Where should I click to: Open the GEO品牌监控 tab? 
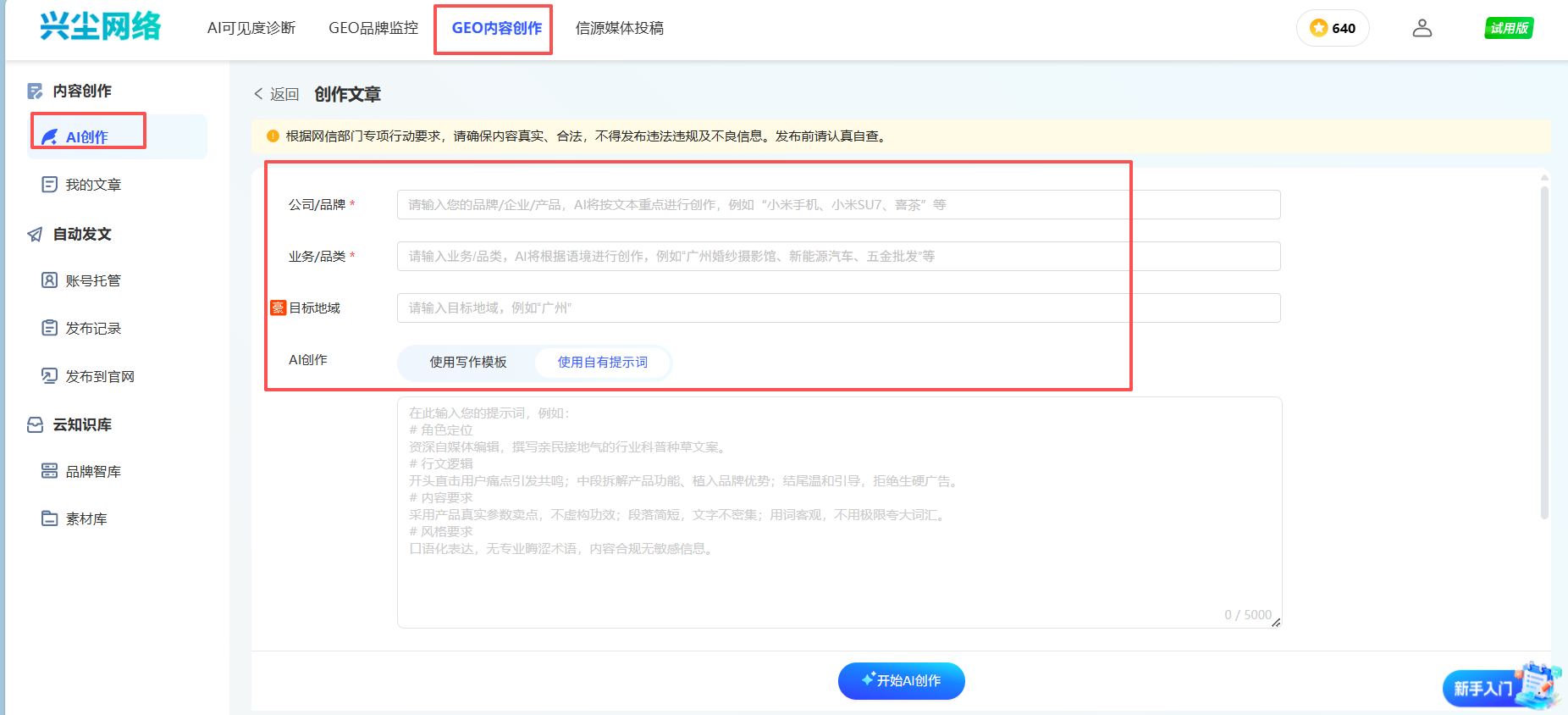[373, 28]
